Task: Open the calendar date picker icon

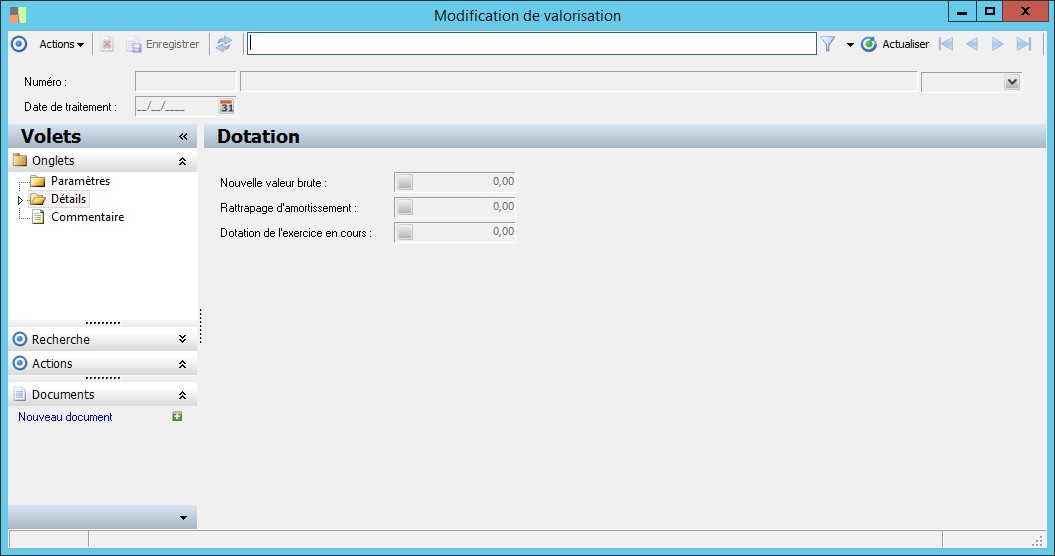Action: (227, 106)
